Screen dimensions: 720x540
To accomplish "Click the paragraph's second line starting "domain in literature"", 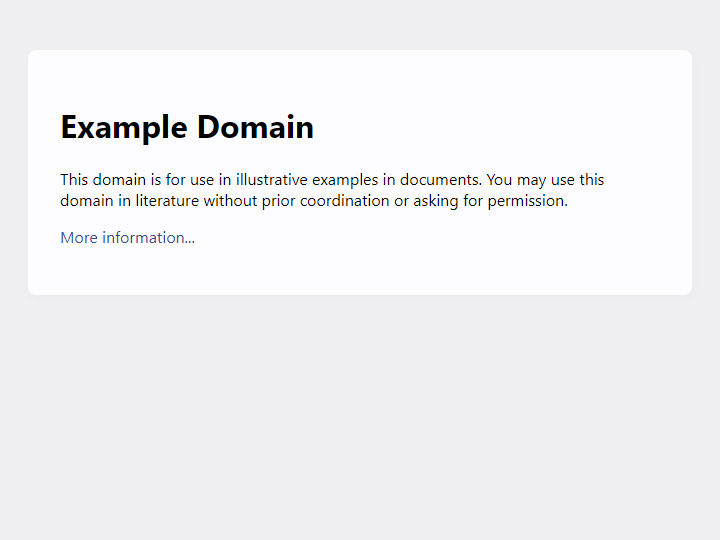I will 313,201.
